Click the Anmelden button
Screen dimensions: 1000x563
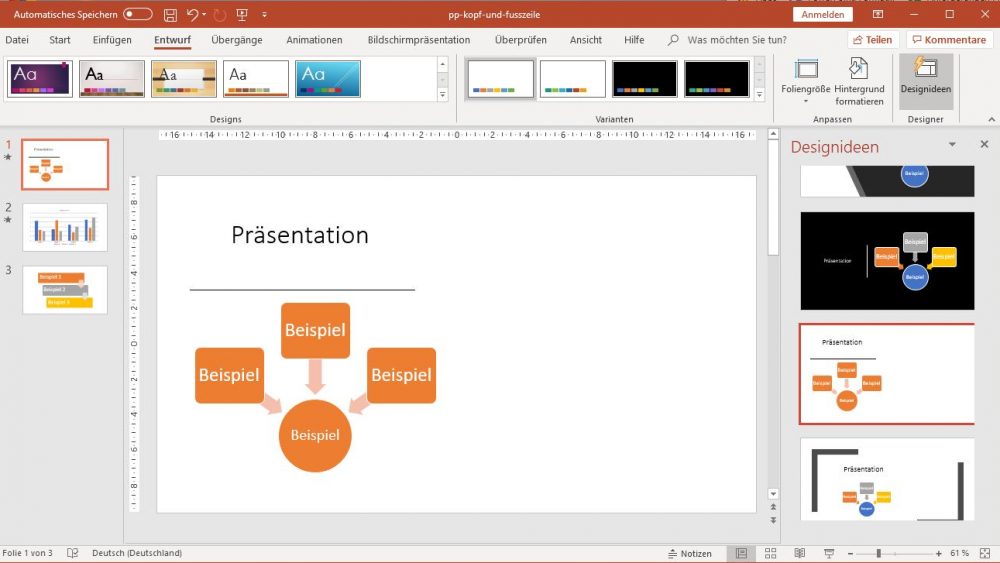(x=823, y=14)
